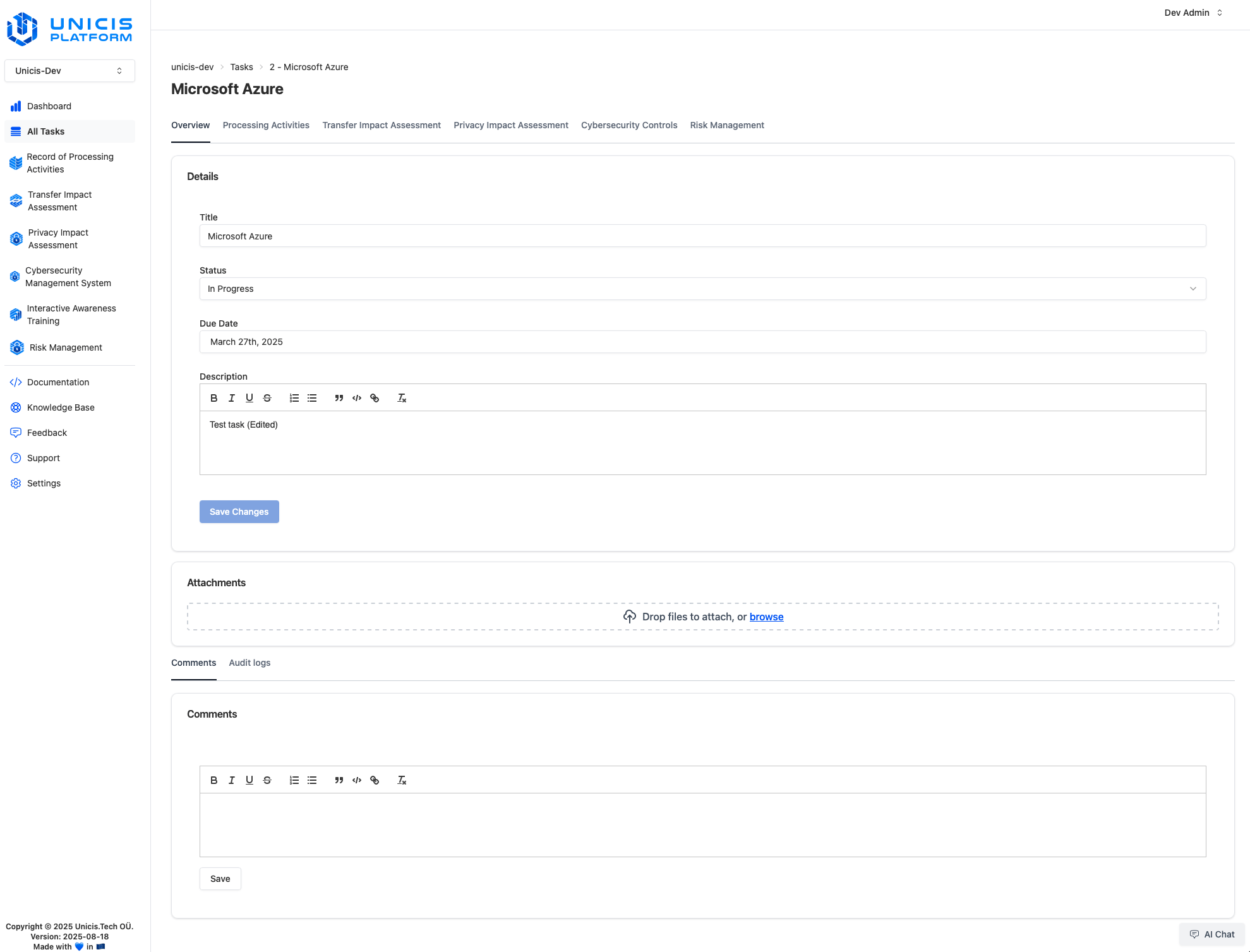Screen dimensions: 1250x952
Task: Expand the Unicis-Dev team selector
Action: [x=69, y=71]
